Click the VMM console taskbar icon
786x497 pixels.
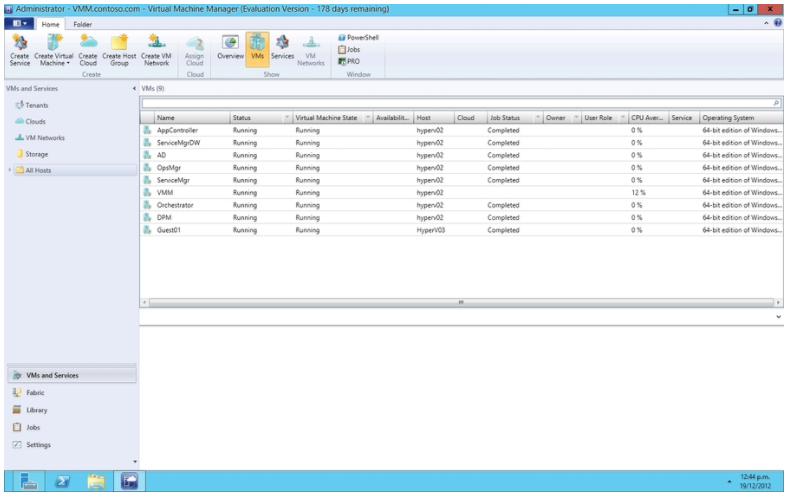tap(129, 481)
